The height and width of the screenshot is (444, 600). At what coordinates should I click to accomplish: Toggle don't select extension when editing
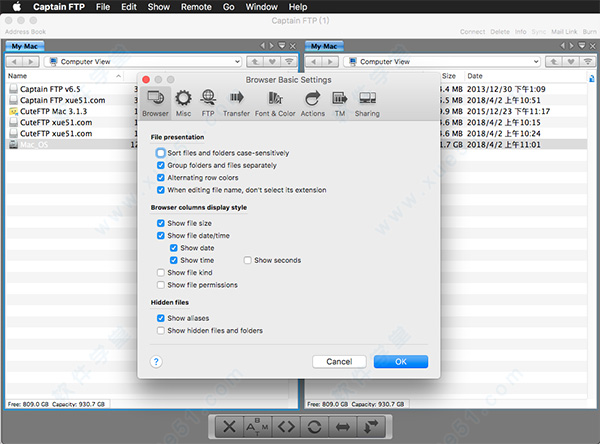tap(161, 190)
